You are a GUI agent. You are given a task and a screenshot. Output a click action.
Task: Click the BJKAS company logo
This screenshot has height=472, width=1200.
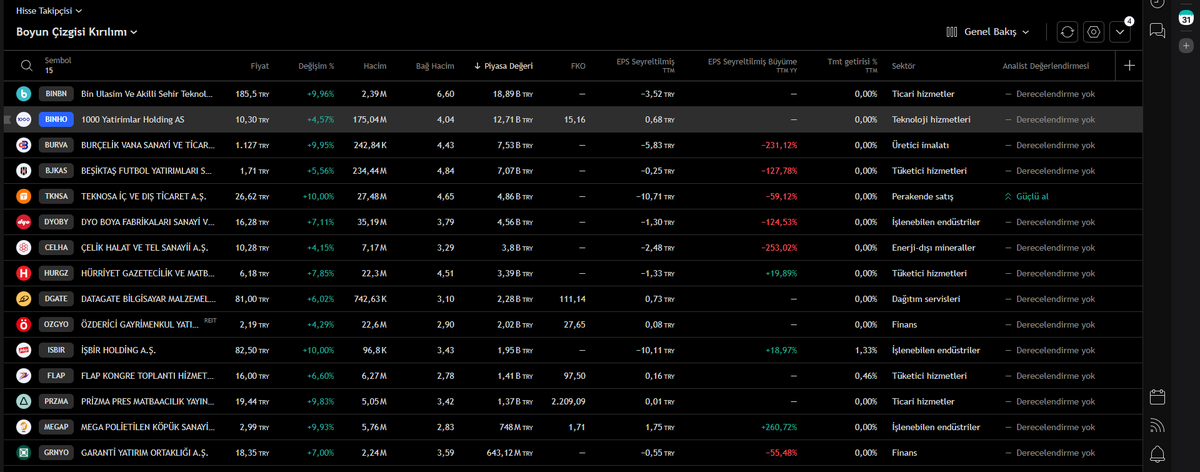[x=24, y=171]
